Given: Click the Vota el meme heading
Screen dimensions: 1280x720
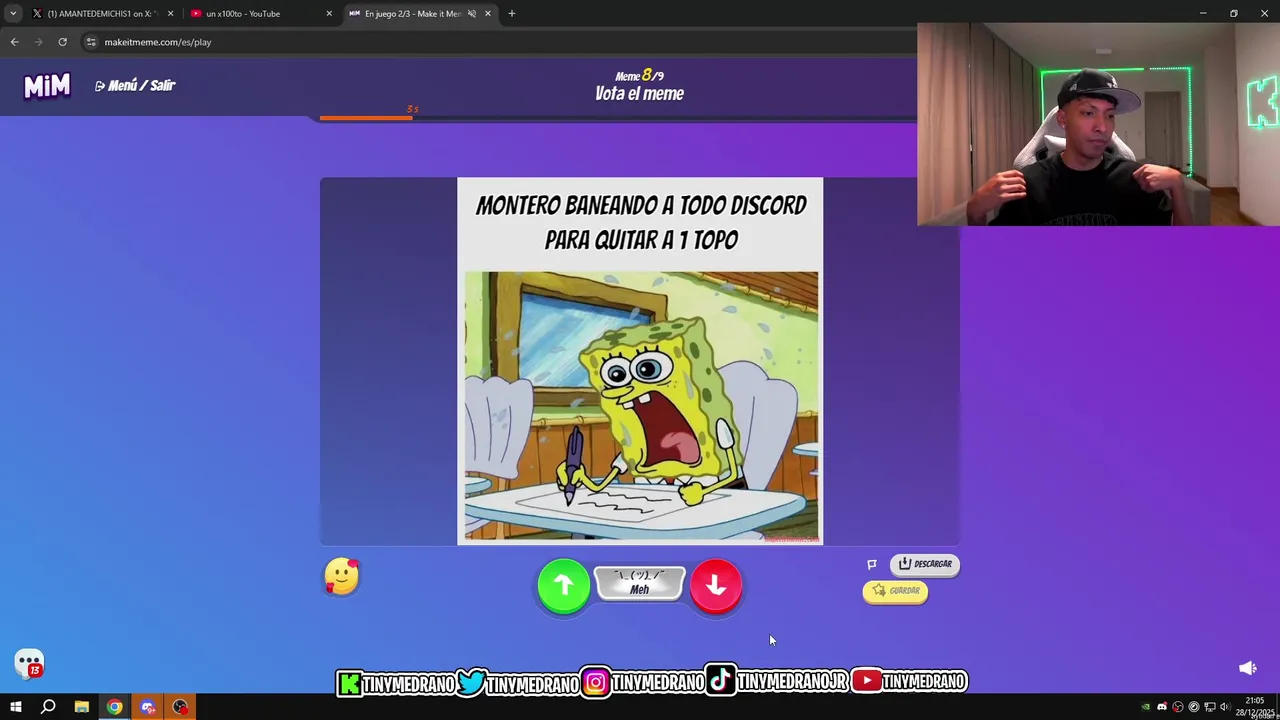Looking at the screenshot, I should 639,94.
